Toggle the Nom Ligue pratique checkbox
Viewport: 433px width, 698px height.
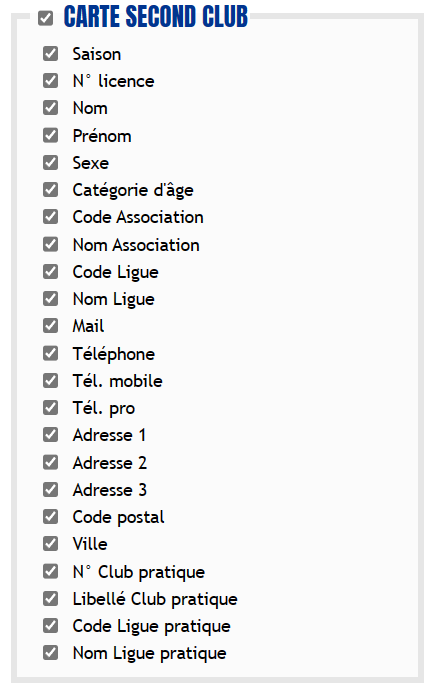click(51, 653)
